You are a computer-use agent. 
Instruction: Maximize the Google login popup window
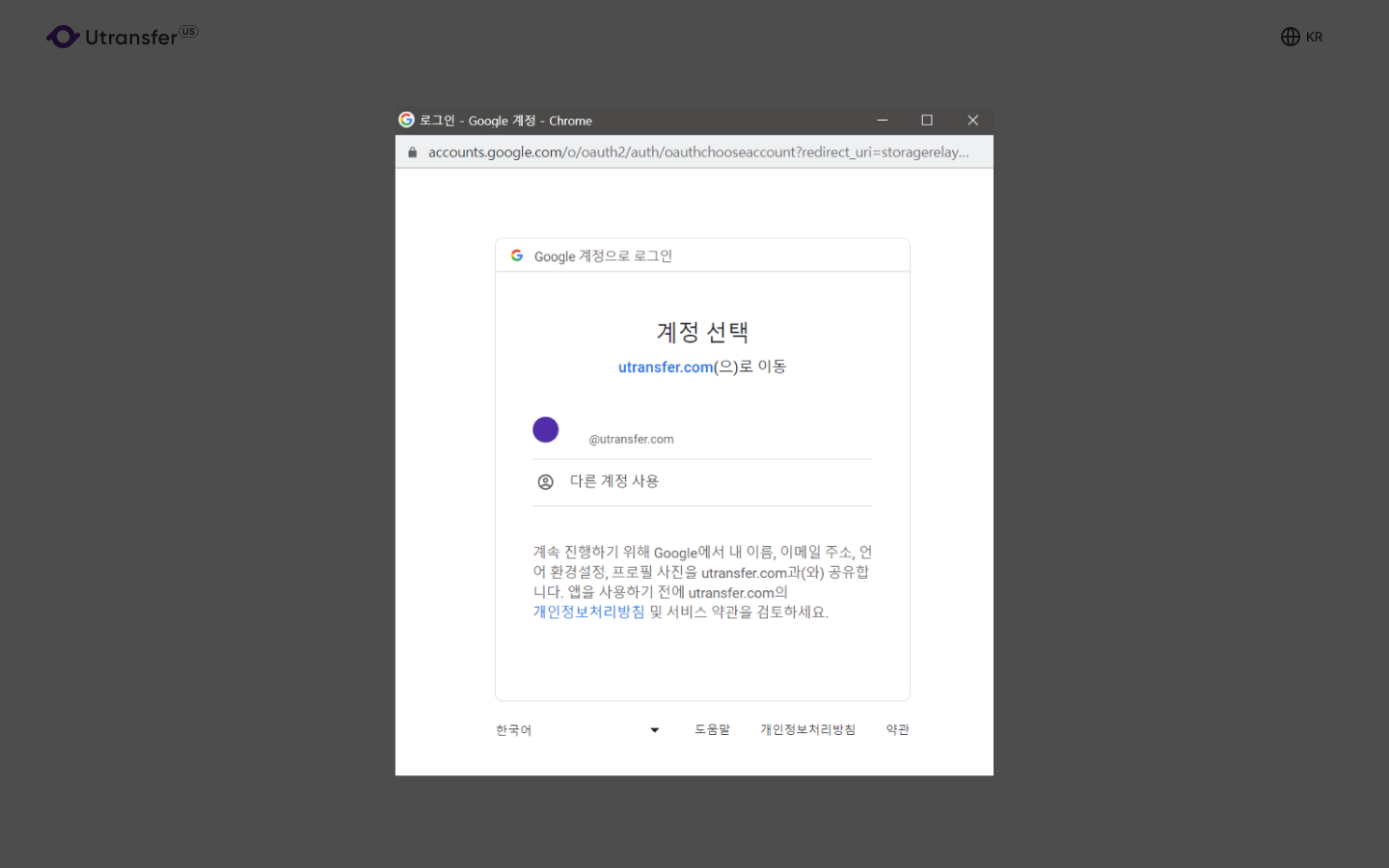click(x=927, y=120)
